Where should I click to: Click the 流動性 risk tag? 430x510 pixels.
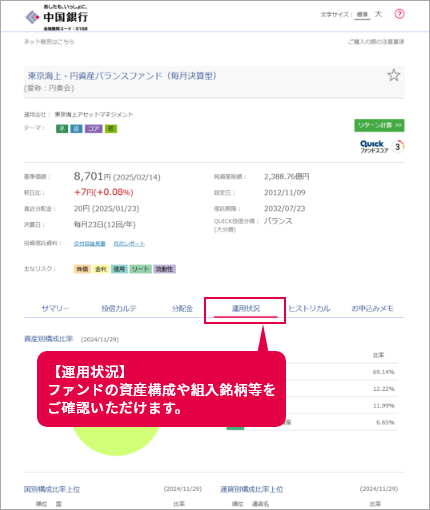coord(165,269)
